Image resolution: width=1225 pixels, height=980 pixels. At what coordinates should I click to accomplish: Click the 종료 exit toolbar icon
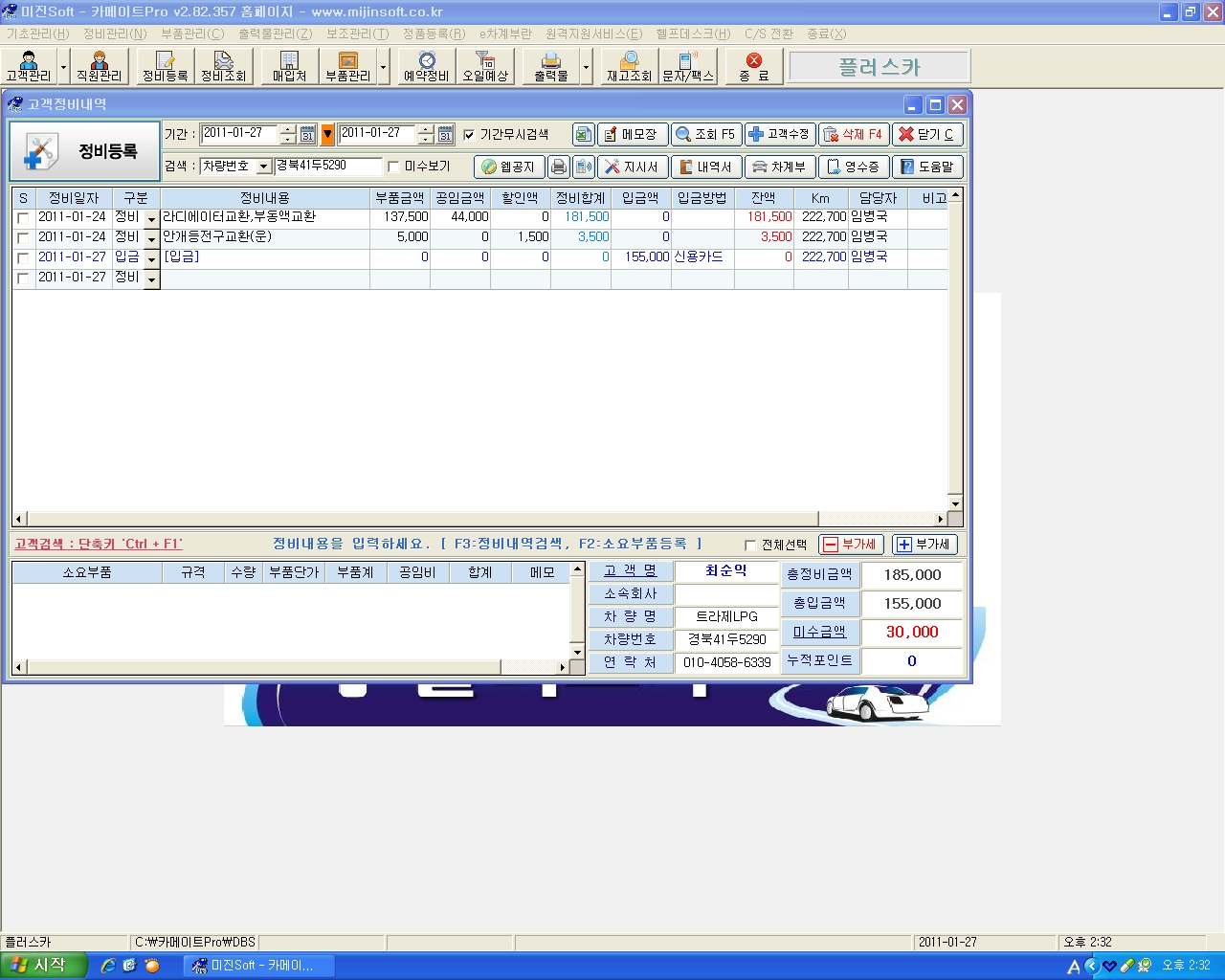click(754, 67)
